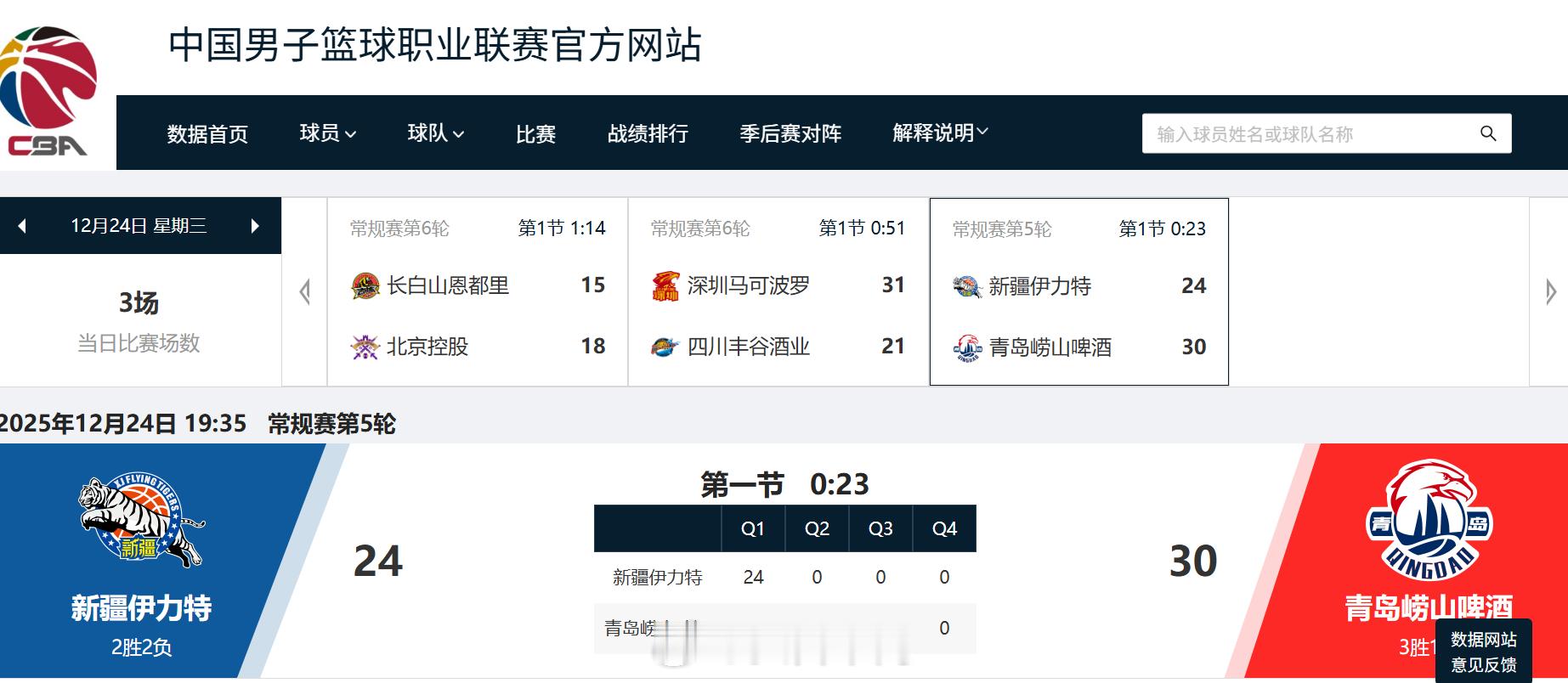
Task: Click the 第1节 1:14 clock text
Action: click(562, 229)
